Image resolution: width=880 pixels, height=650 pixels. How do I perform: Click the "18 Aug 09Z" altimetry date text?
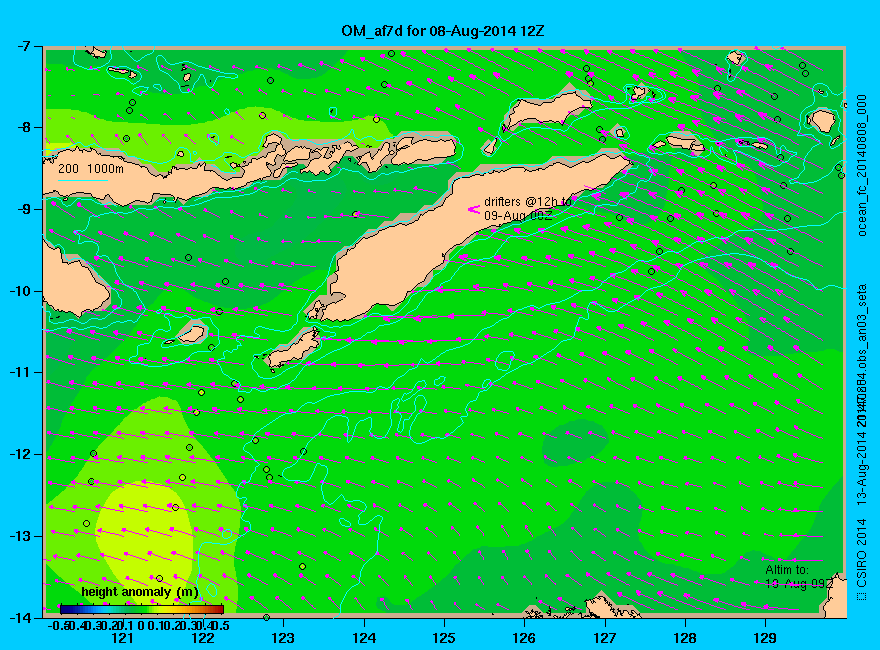click(798, 584)
